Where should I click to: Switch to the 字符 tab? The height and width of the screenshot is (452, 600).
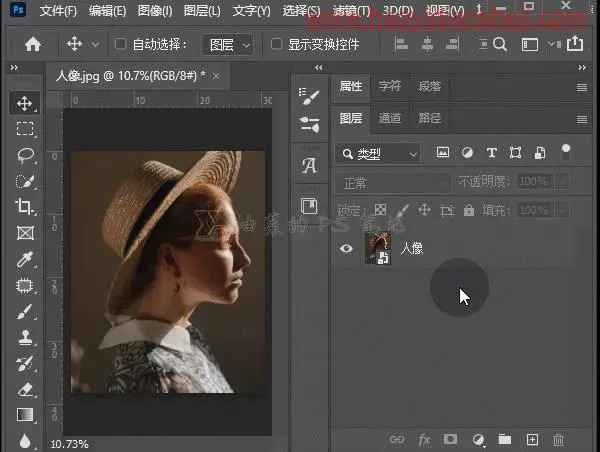[390, 86]
